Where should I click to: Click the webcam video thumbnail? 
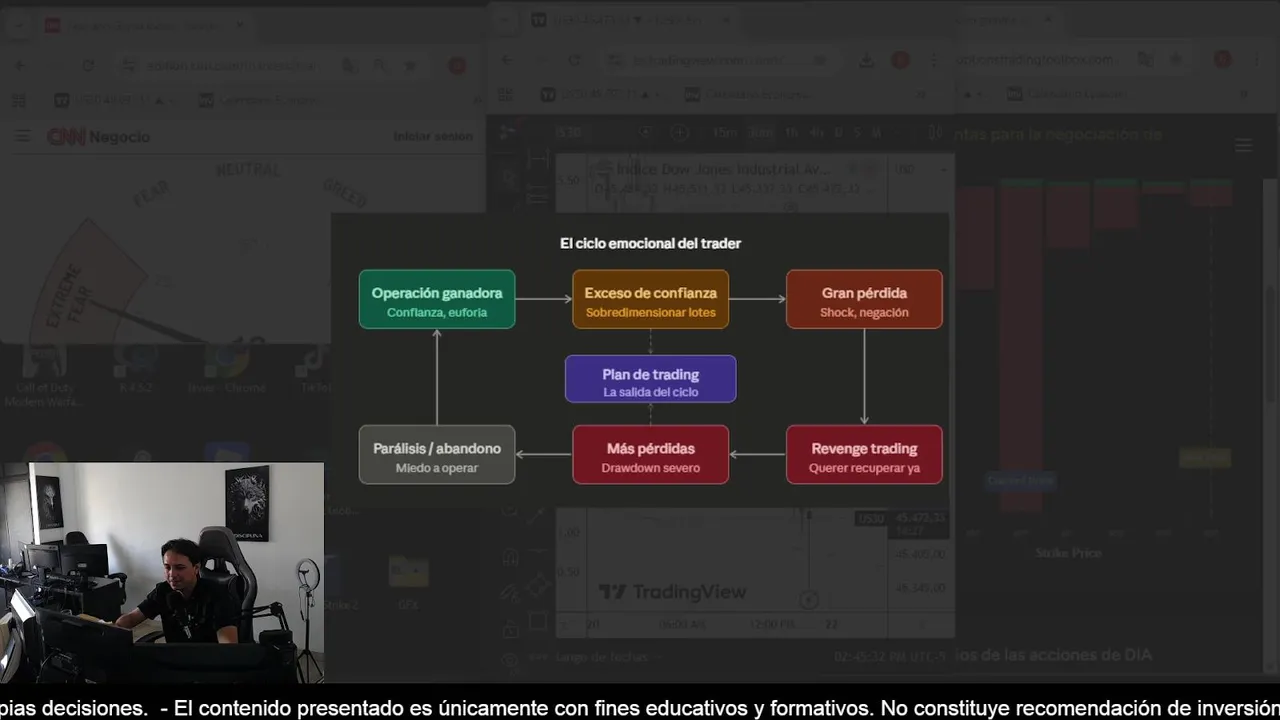(x=162, y=572)
